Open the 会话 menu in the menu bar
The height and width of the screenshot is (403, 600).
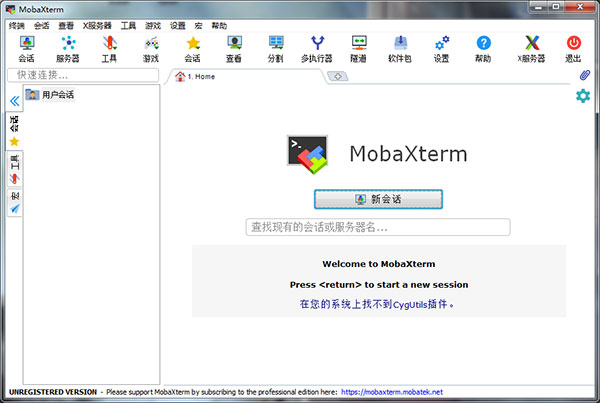(41, 26)
